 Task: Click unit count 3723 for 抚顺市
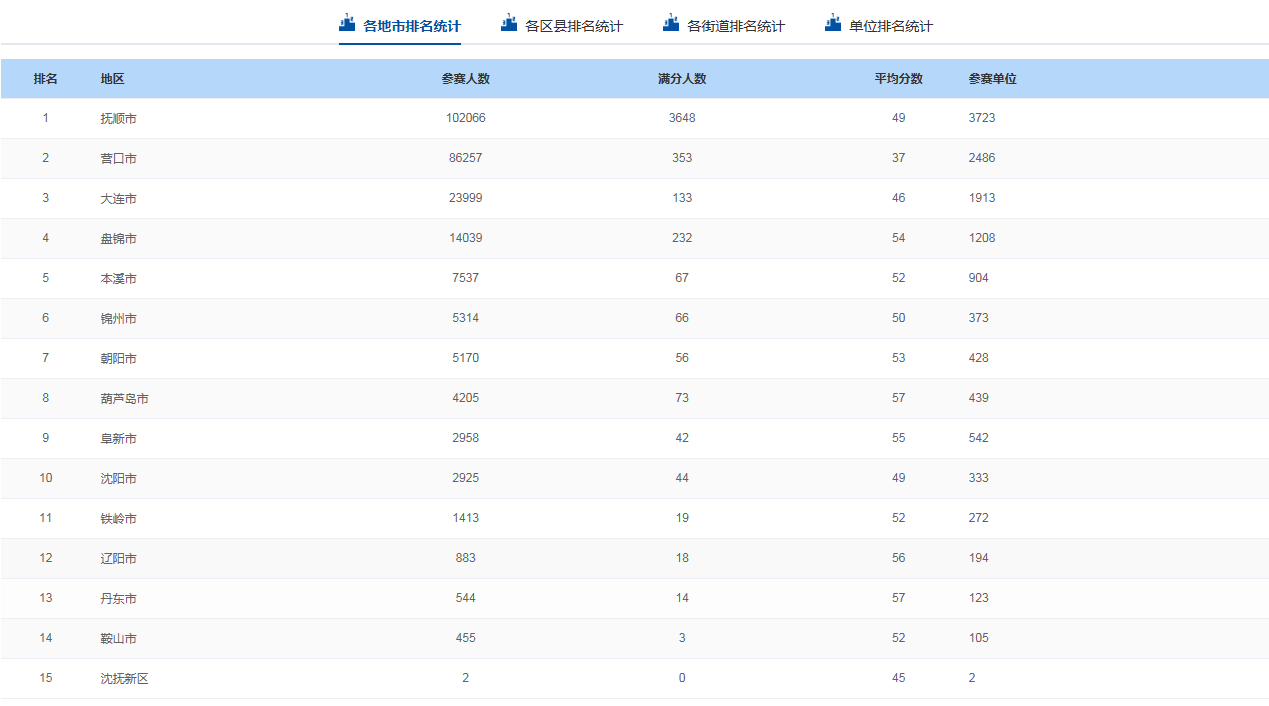point(982,118)
